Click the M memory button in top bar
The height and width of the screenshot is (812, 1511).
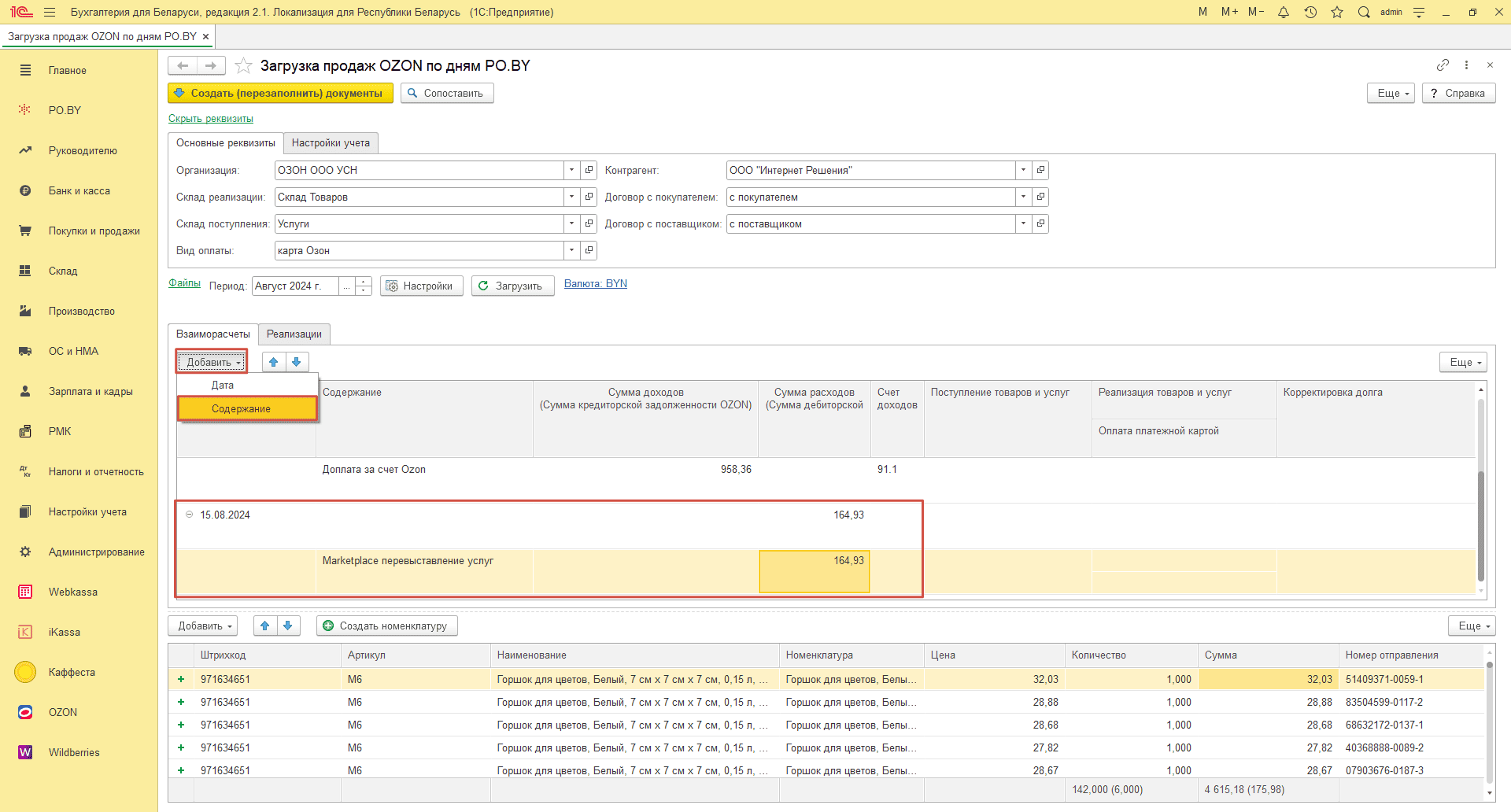pyautogui.click(x=1203, y=12)
